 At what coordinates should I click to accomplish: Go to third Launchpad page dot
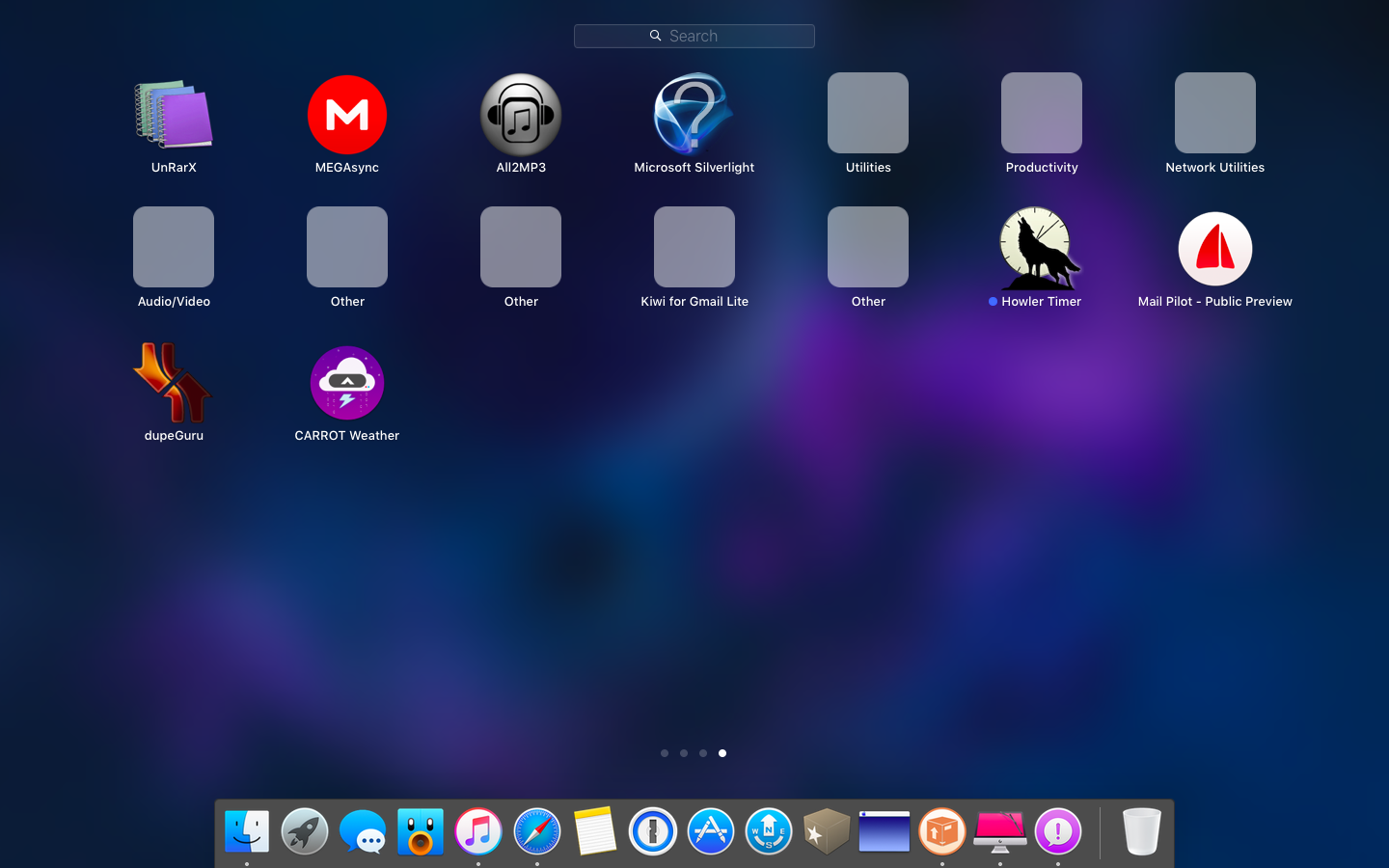(x=703, y=753)
